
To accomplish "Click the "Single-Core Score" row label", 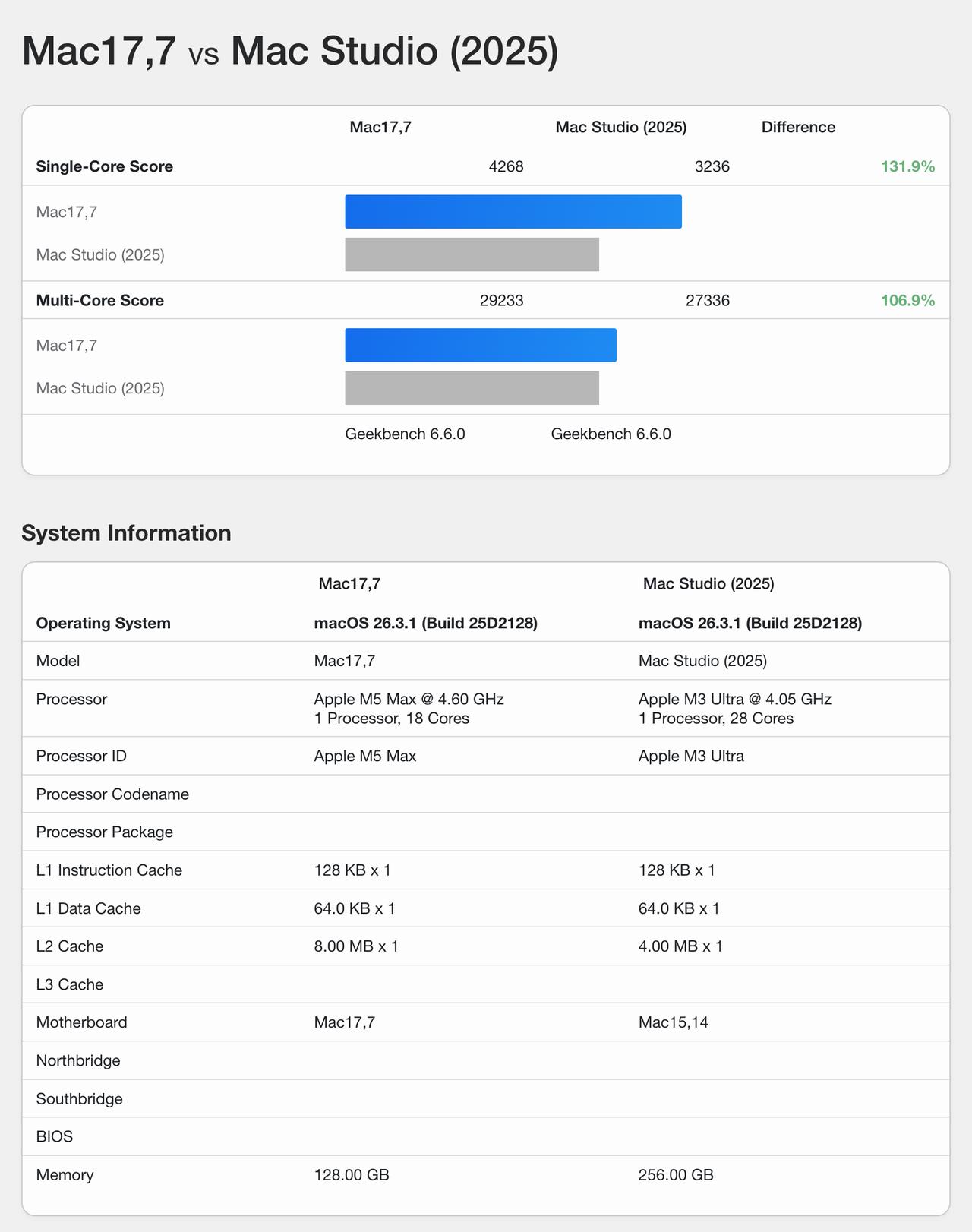I will click(105, 166).
